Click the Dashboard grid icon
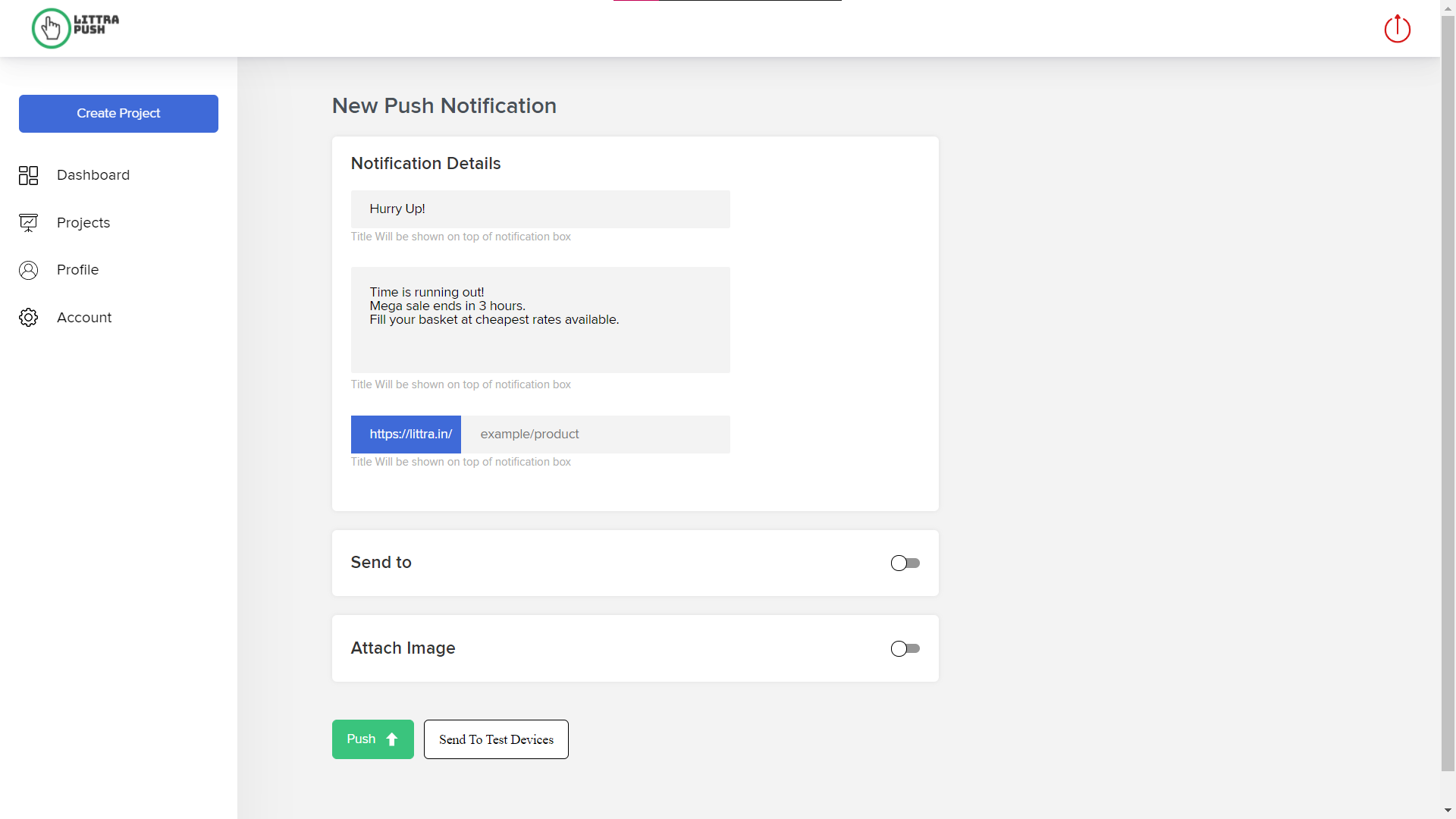The image size is (1456, 819). pos(28,175)
